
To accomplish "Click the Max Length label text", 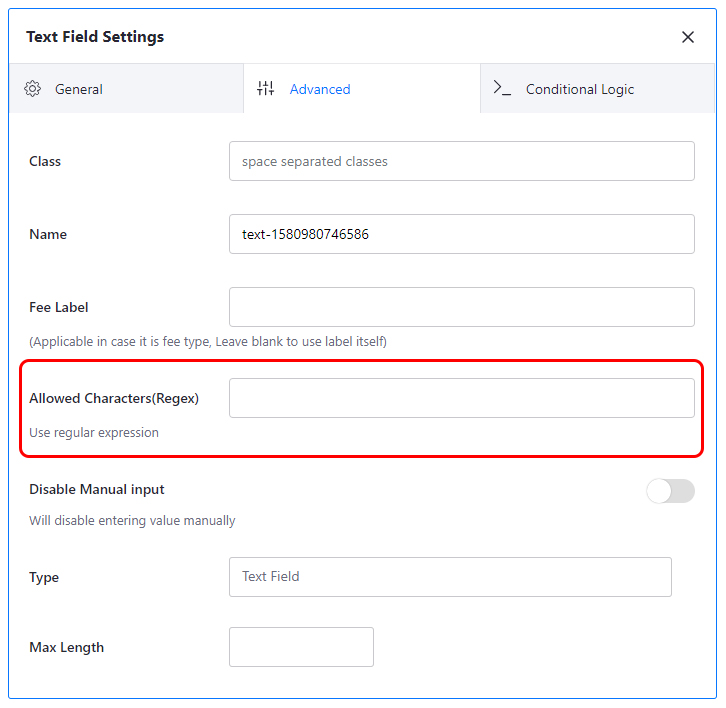I will tap(67, 647).
